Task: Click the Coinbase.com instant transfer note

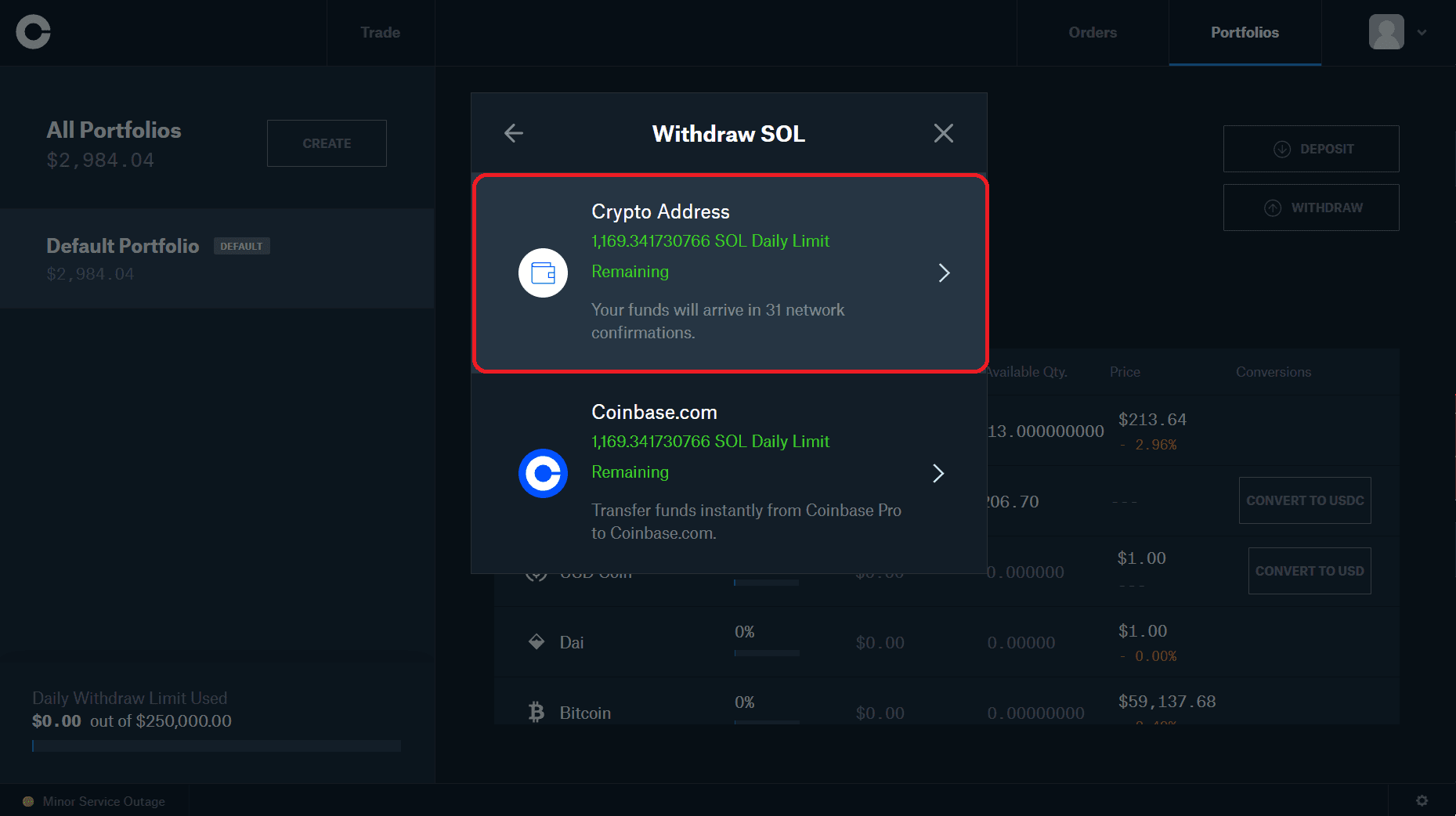Action: [x=746, y=522]
